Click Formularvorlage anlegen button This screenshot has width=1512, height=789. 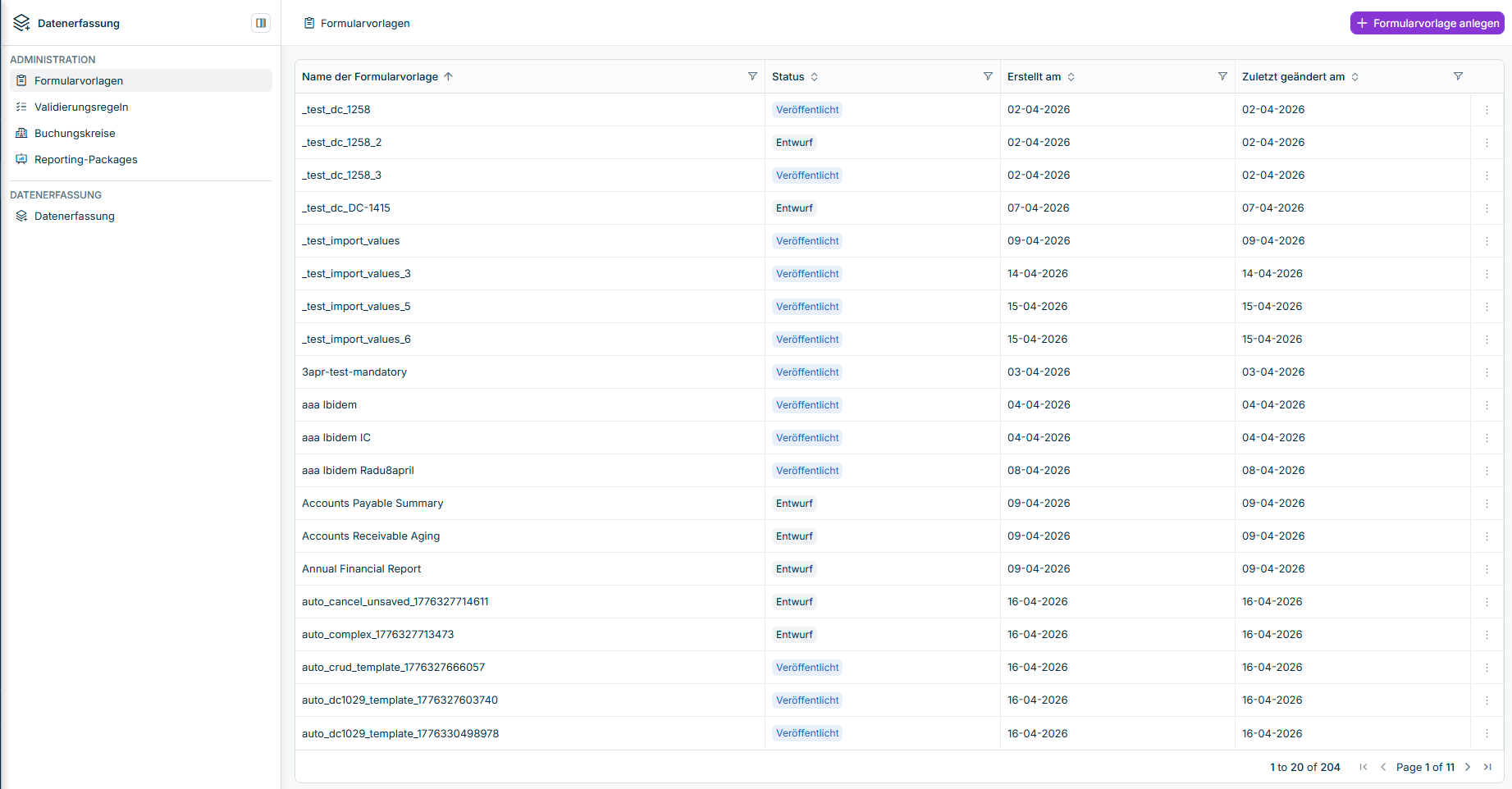point(1427,23)
